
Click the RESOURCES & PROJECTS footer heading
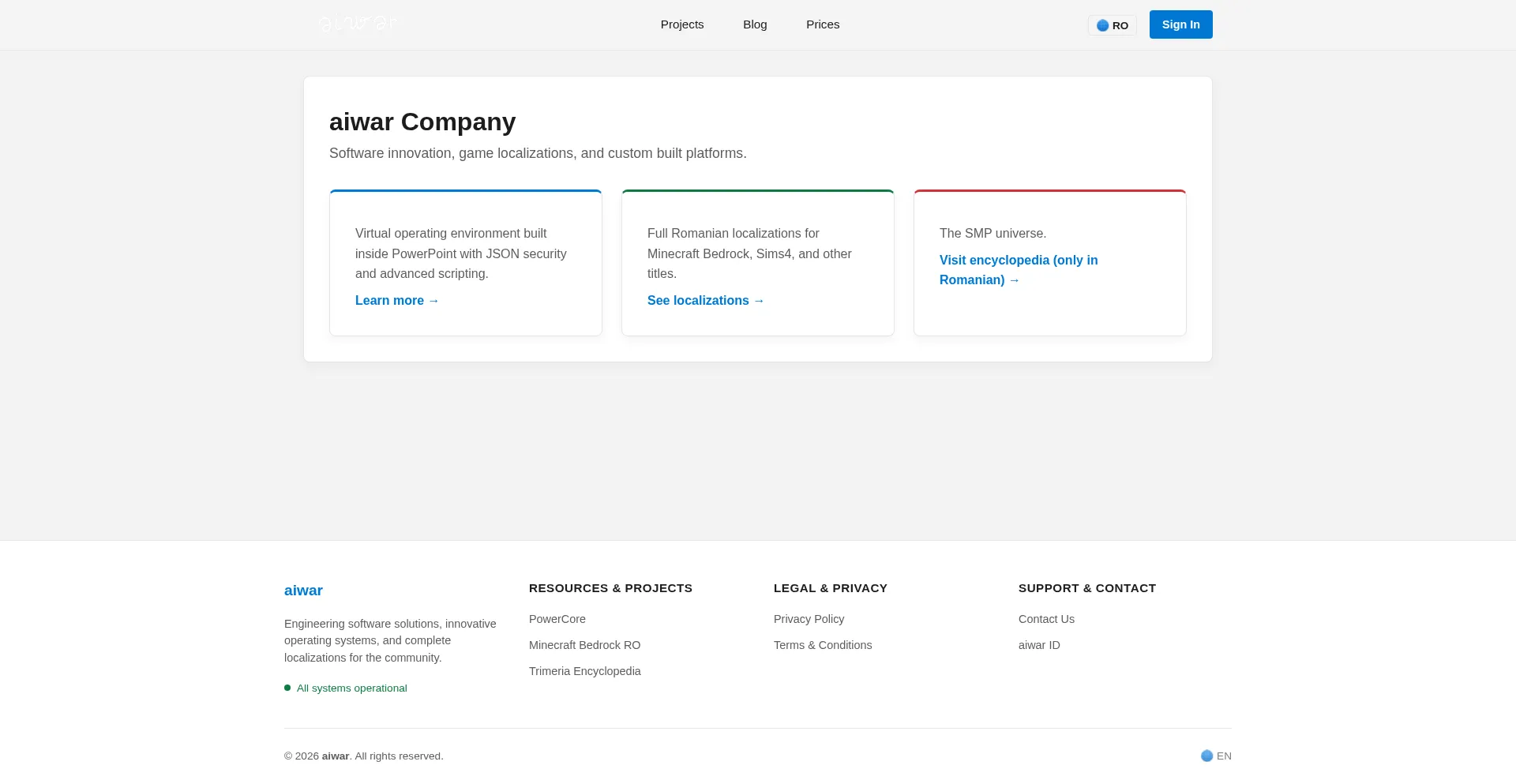pos(610,588)
